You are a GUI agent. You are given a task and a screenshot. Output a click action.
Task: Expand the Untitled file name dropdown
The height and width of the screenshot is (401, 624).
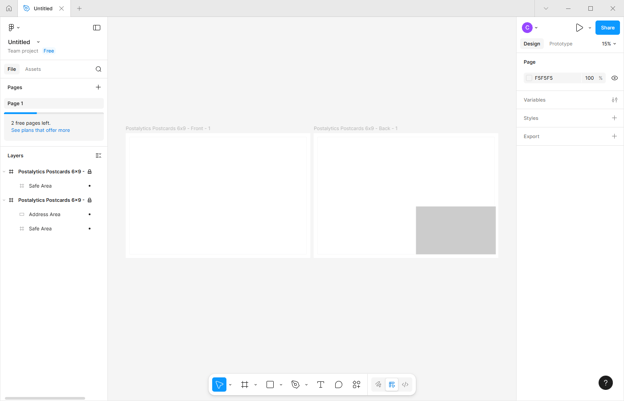38,42
